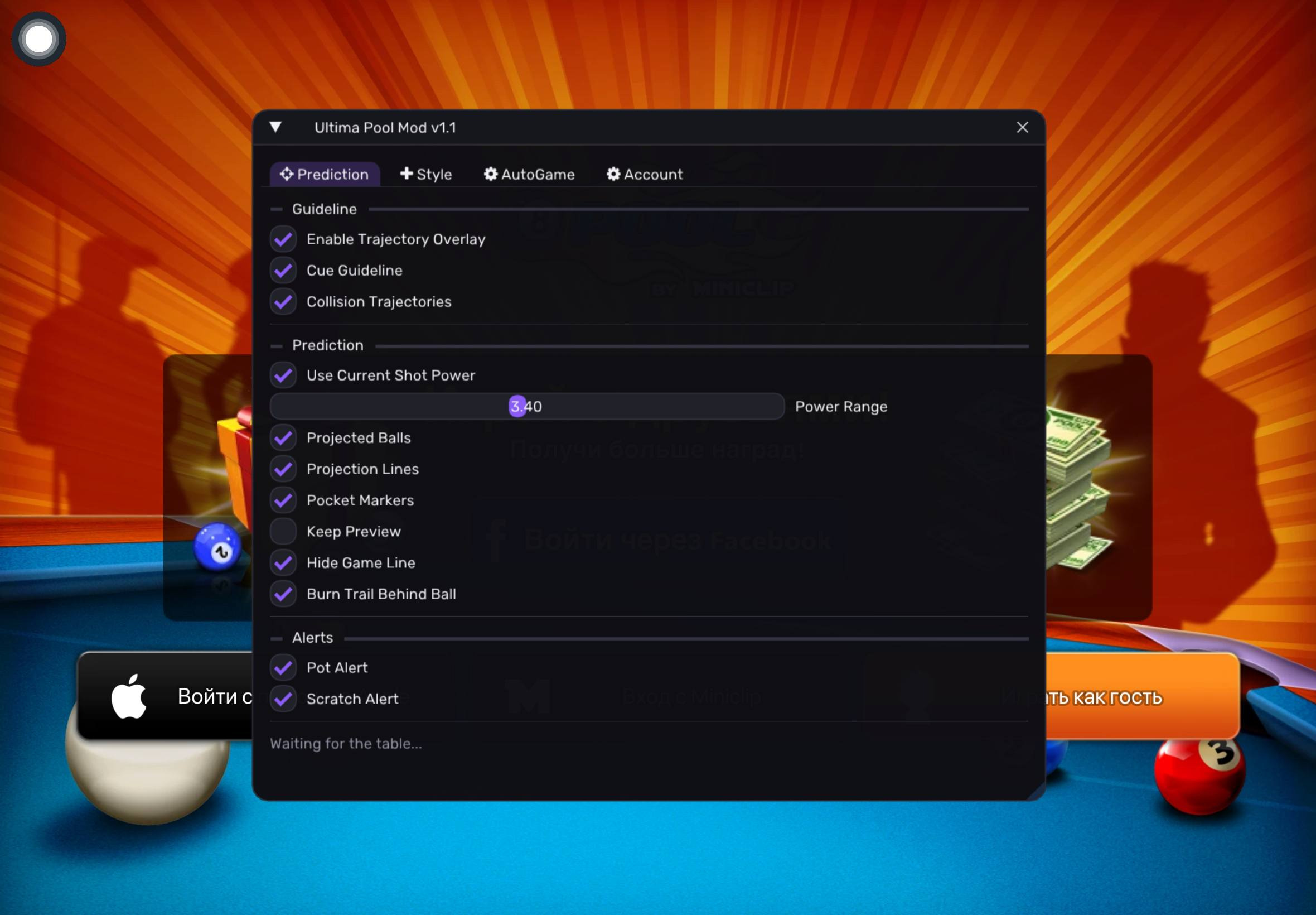Collapse the Guideline section
1316x915 pixels.
pos(276,209)
